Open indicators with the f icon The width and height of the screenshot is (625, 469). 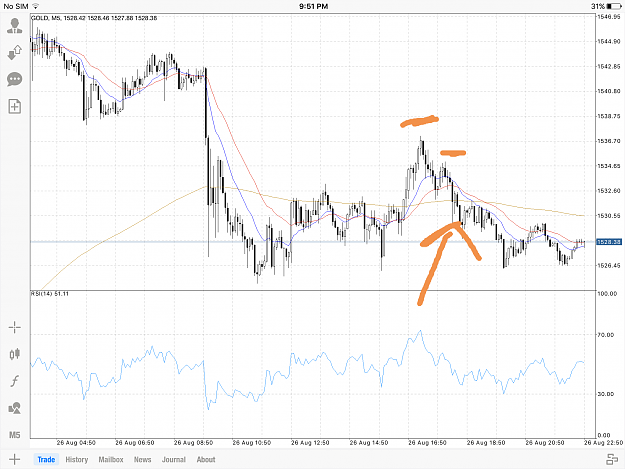coord(15,381)
